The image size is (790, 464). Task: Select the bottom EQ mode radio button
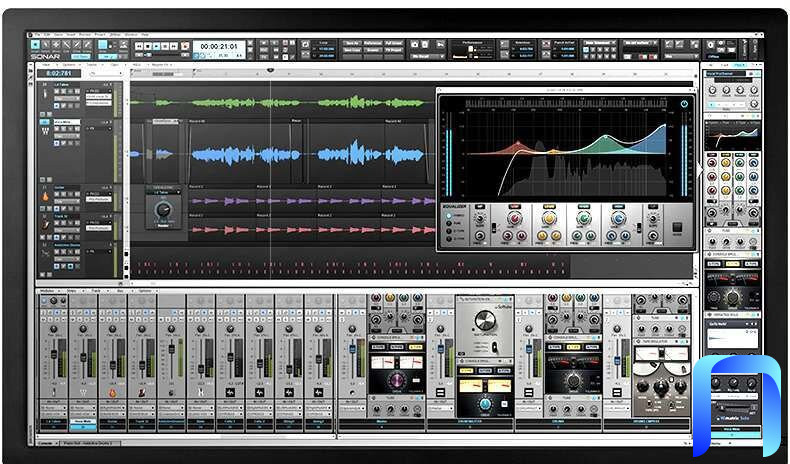click(449, 239)
